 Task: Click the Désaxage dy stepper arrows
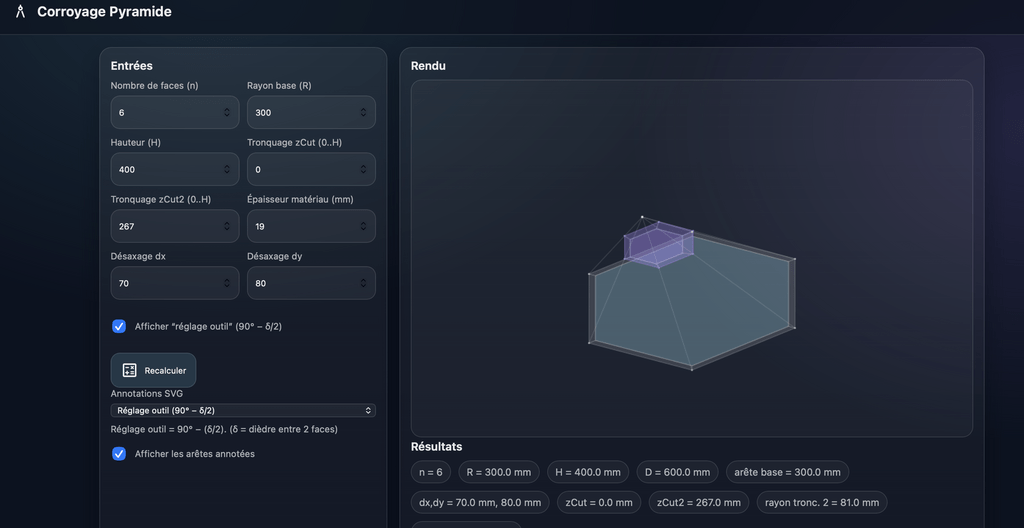click(x=363, y=284)
